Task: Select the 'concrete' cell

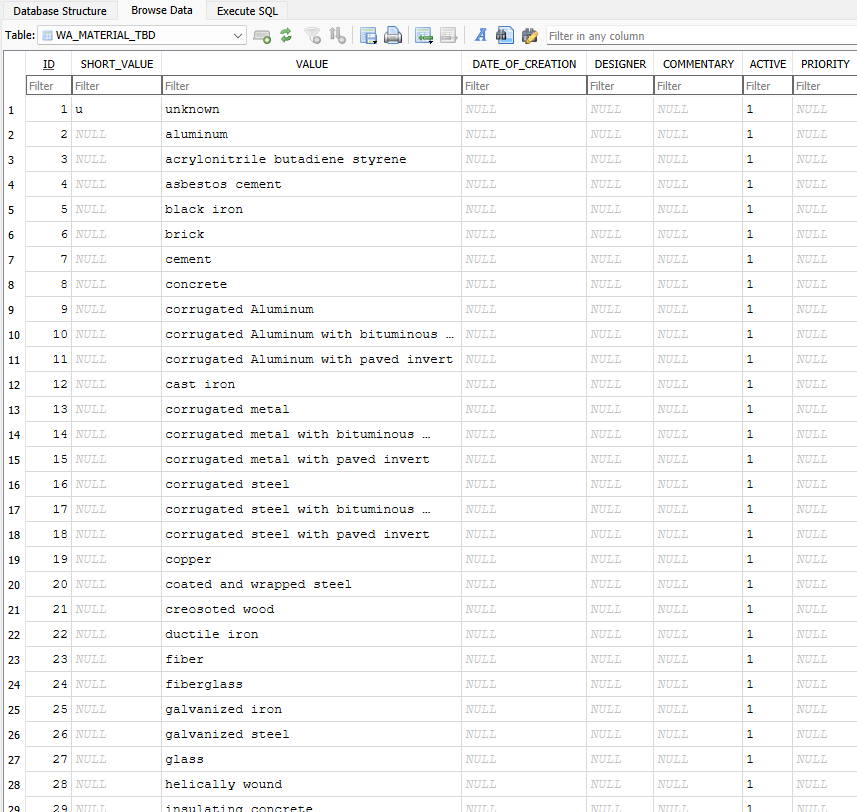Action: (x=312, y=284)
